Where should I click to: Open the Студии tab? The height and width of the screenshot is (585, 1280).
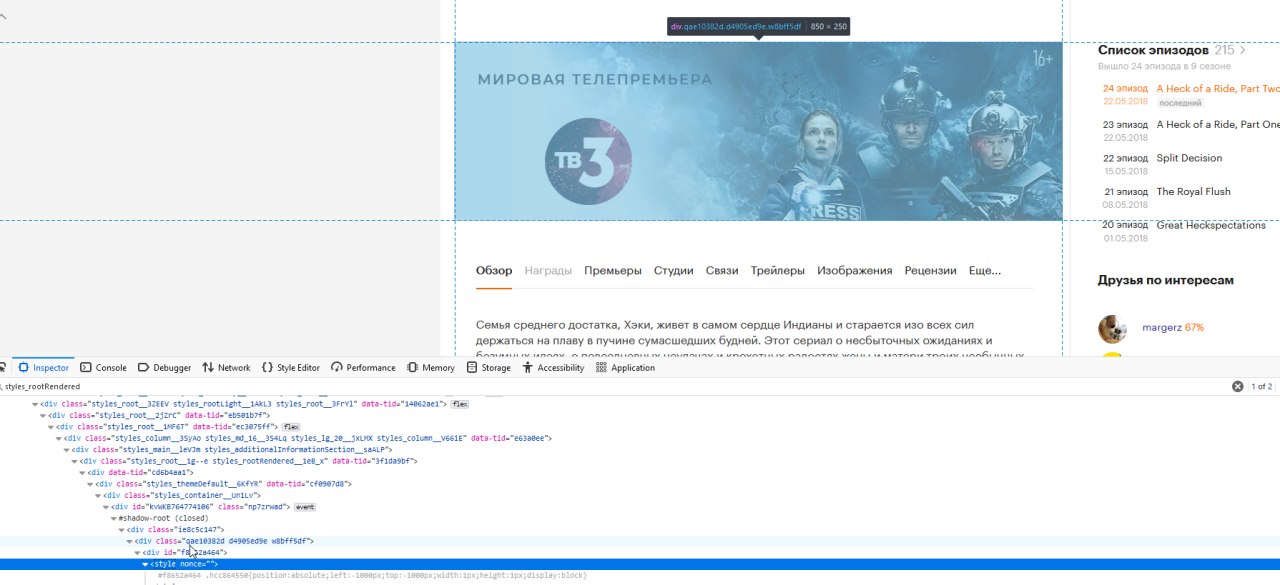pyautogui.click(x=674, y=271)
